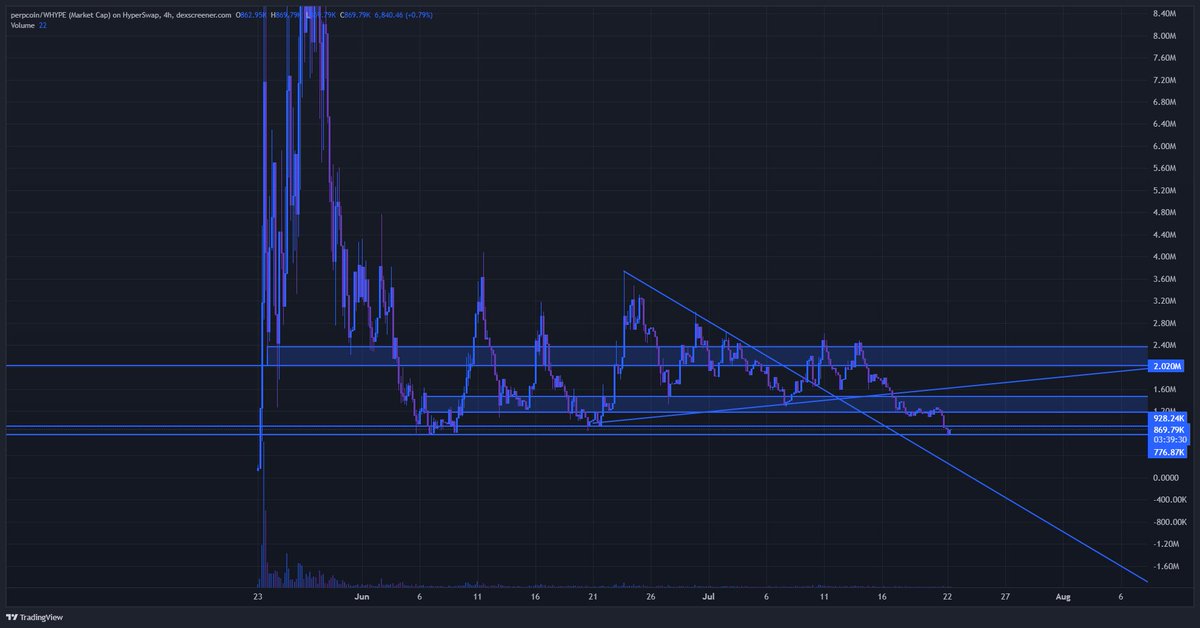Select the 776.87K price label
Viewport: 1200px width, 628px height.
click(1168, 452)
